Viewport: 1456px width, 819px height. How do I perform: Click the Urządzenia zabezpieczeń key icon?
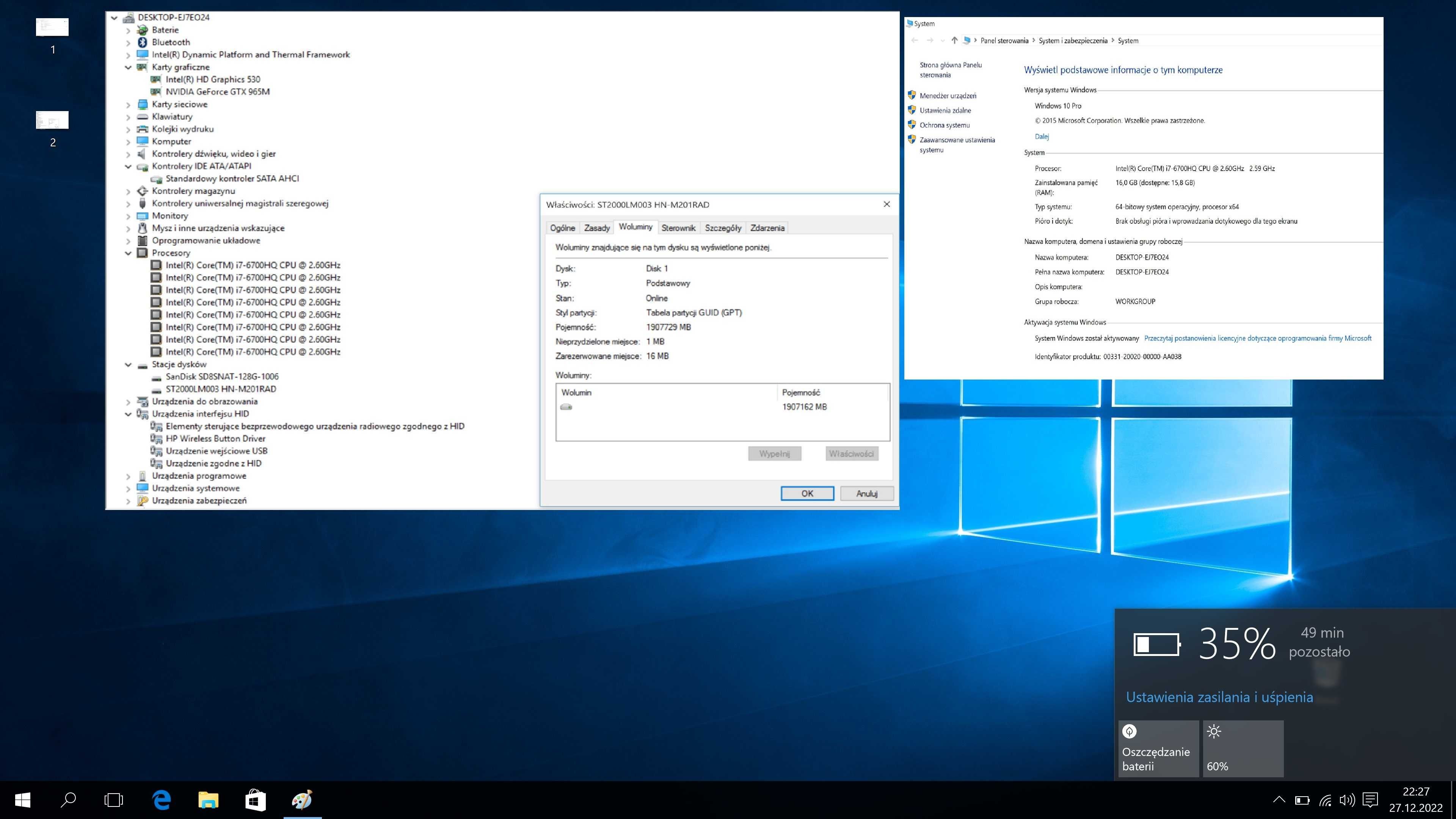(x=143, y=501)
